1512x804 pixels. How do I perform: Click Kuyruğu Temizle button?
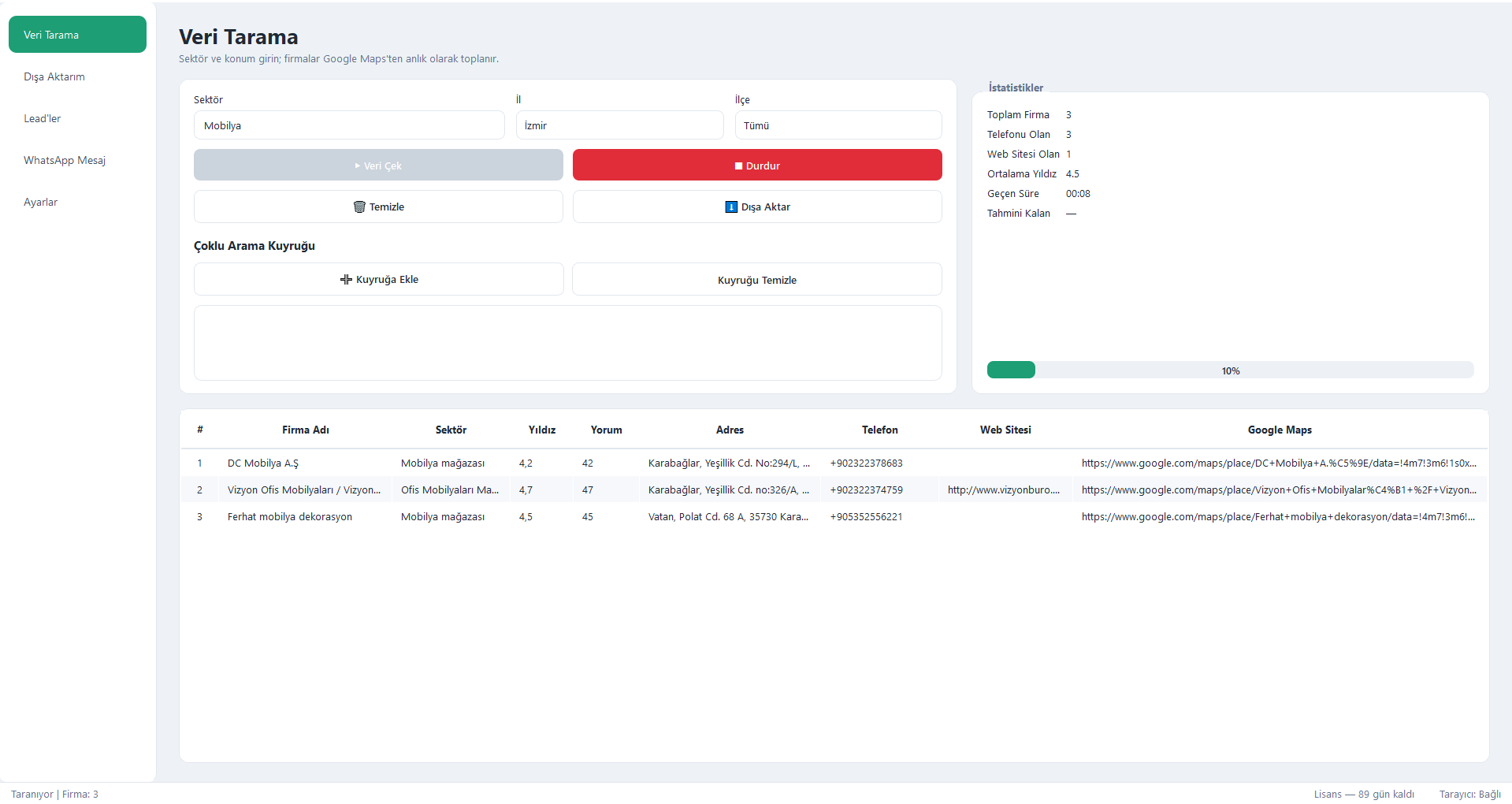(x=757, y=280)
